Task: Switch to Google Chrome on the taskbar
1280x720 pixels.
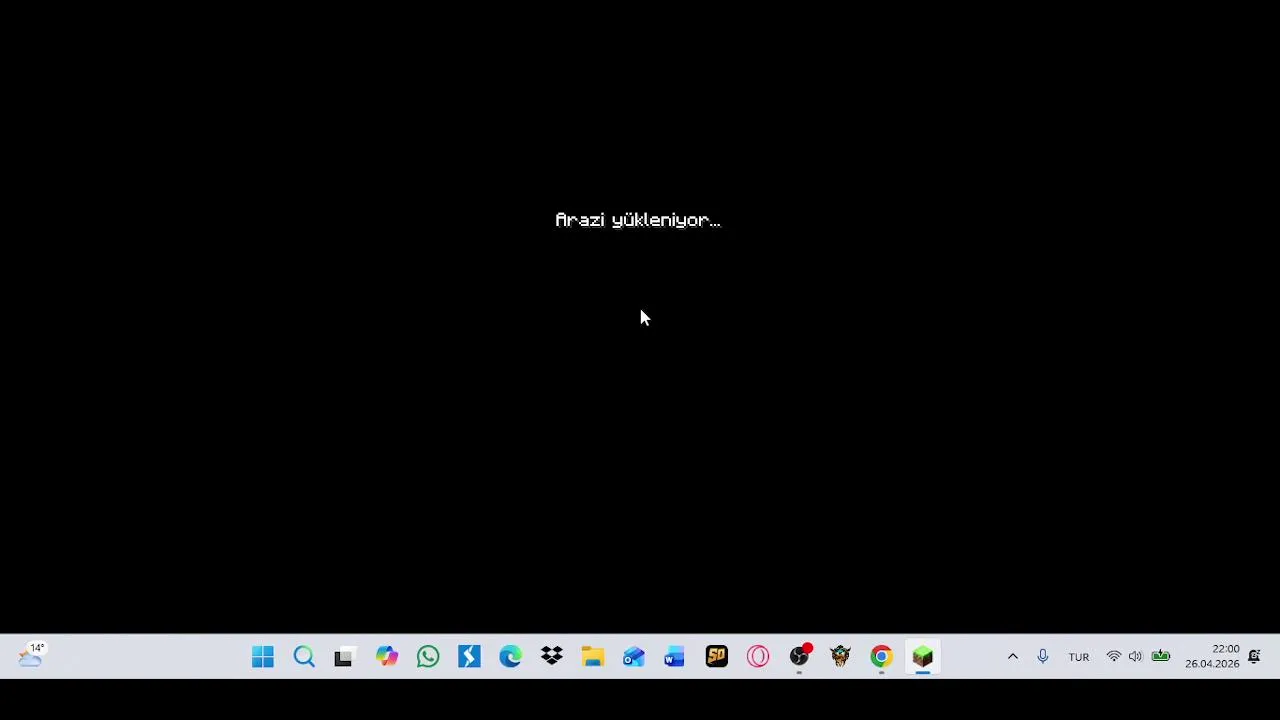Action: 881,657
